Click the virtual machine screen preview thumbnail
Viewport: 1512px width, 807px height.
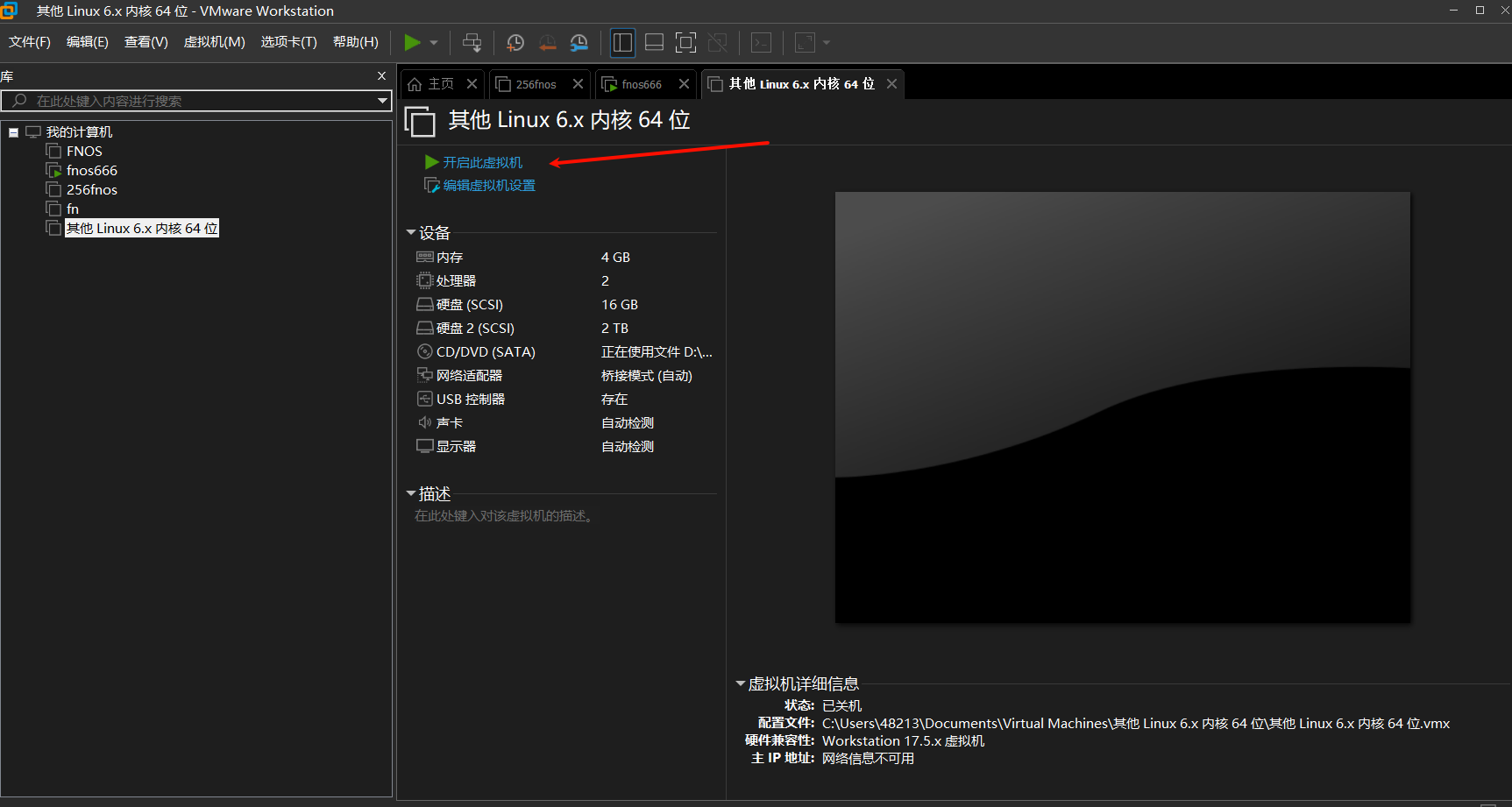[1123, 407]
